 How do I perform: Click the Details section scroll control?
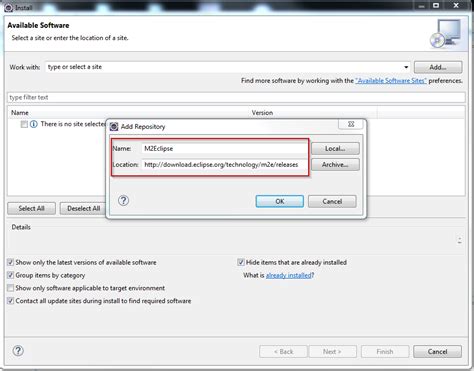coord(460,240)
